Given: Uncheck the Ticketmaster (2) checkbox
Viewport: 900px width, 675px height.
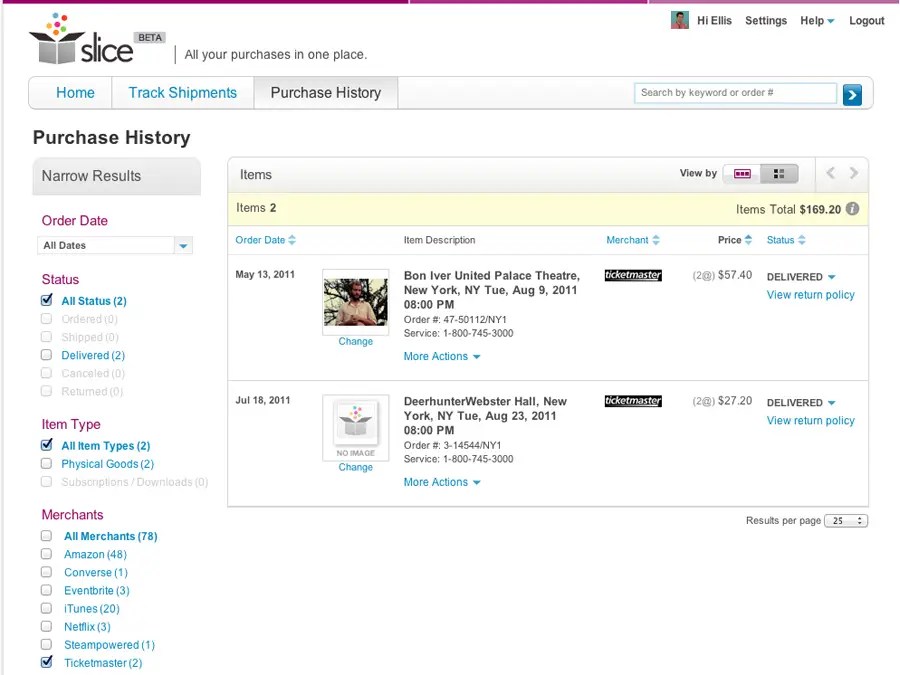Looking at the screenshot, I should point(46,662).
